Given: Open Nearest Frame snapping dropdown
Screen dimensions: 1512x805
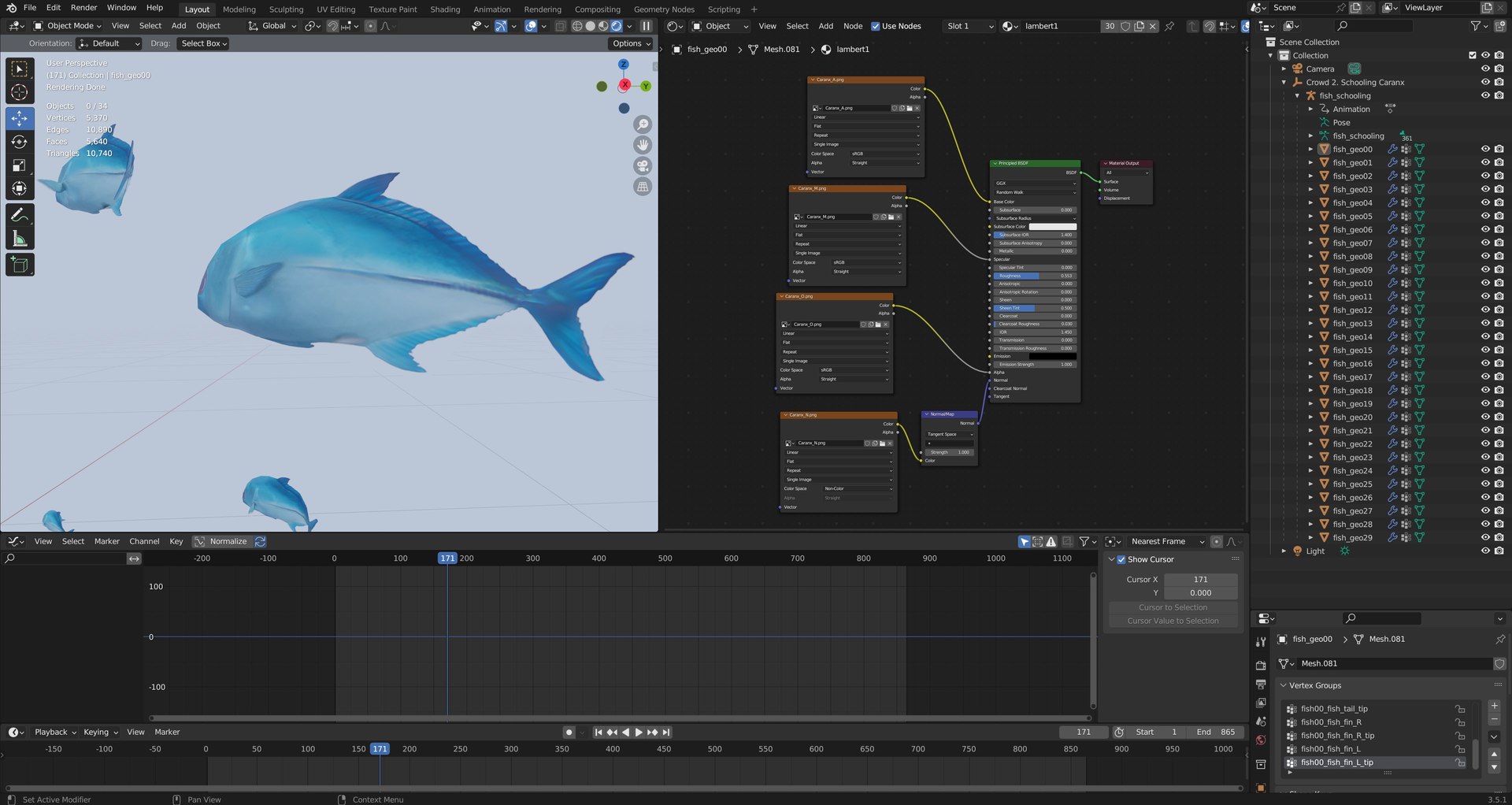Looking at the screenshot, I should (x=1167, y=542).
